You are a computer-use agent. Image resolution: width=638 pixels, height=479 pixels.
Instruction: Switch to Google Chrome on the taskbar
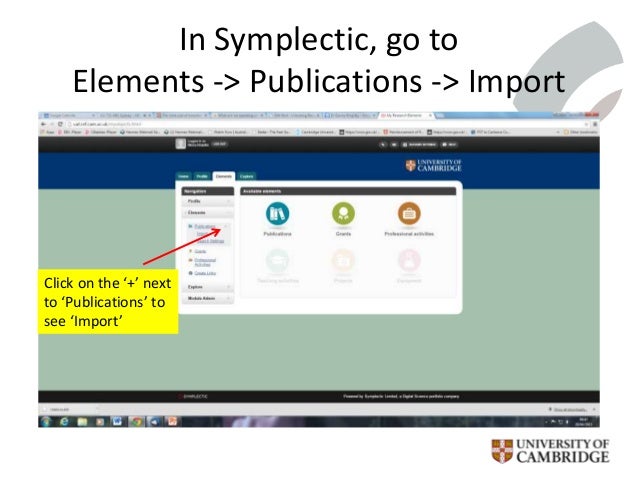coord(136,422)
